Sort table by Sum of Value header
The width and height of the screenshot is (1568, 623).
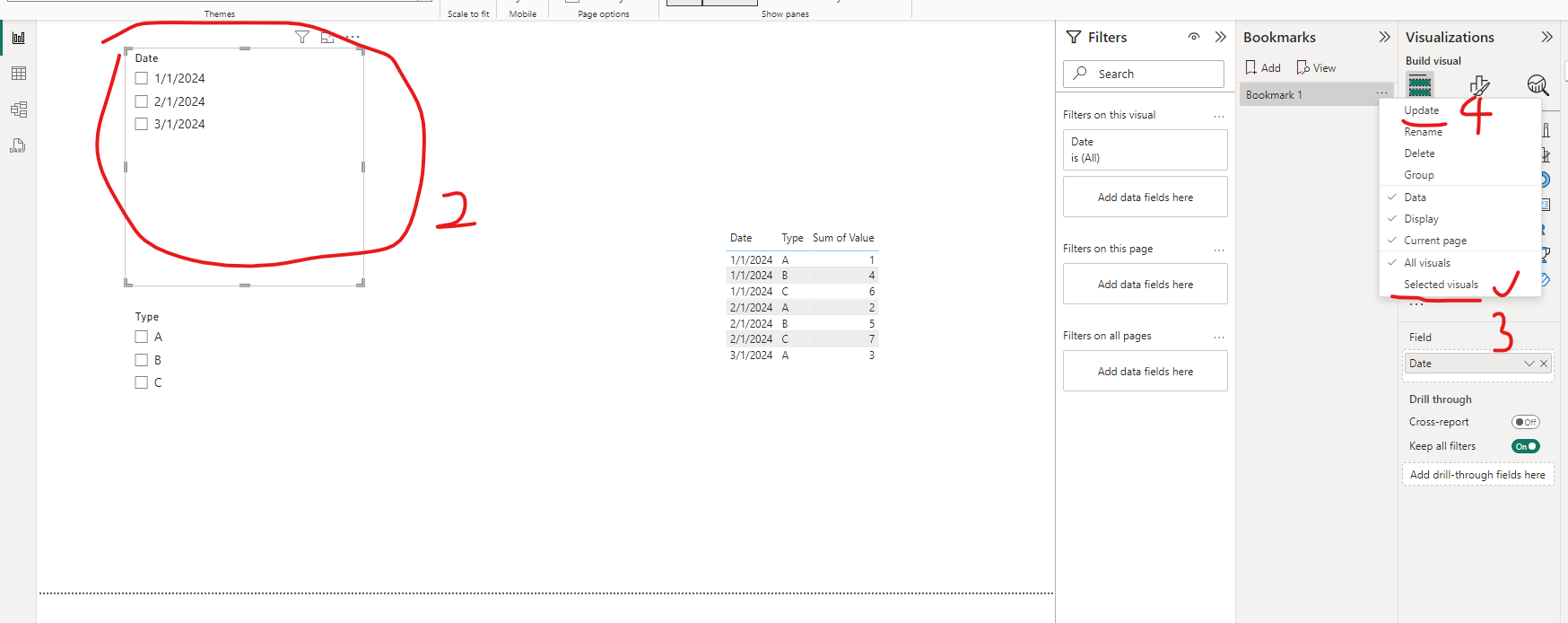(x=843, y=238)
